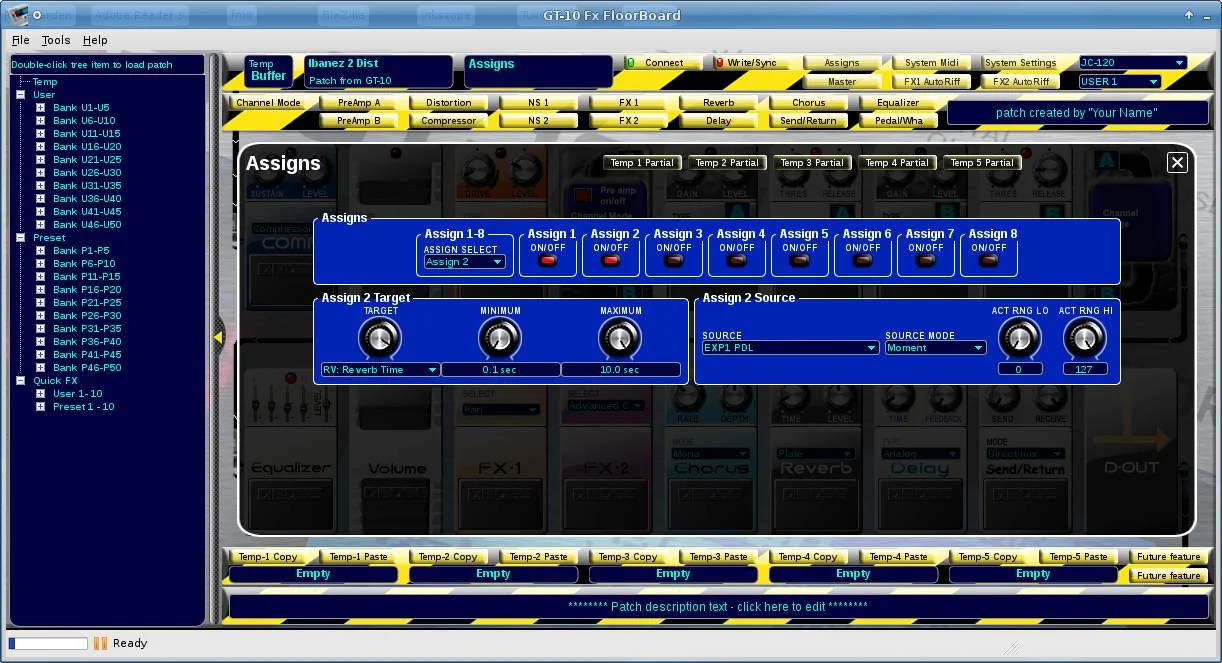The height and width of the screenshot is (663, 1222).
Task: Toggle Assign 1 ON/OFF switch
Action: (548, 261)
